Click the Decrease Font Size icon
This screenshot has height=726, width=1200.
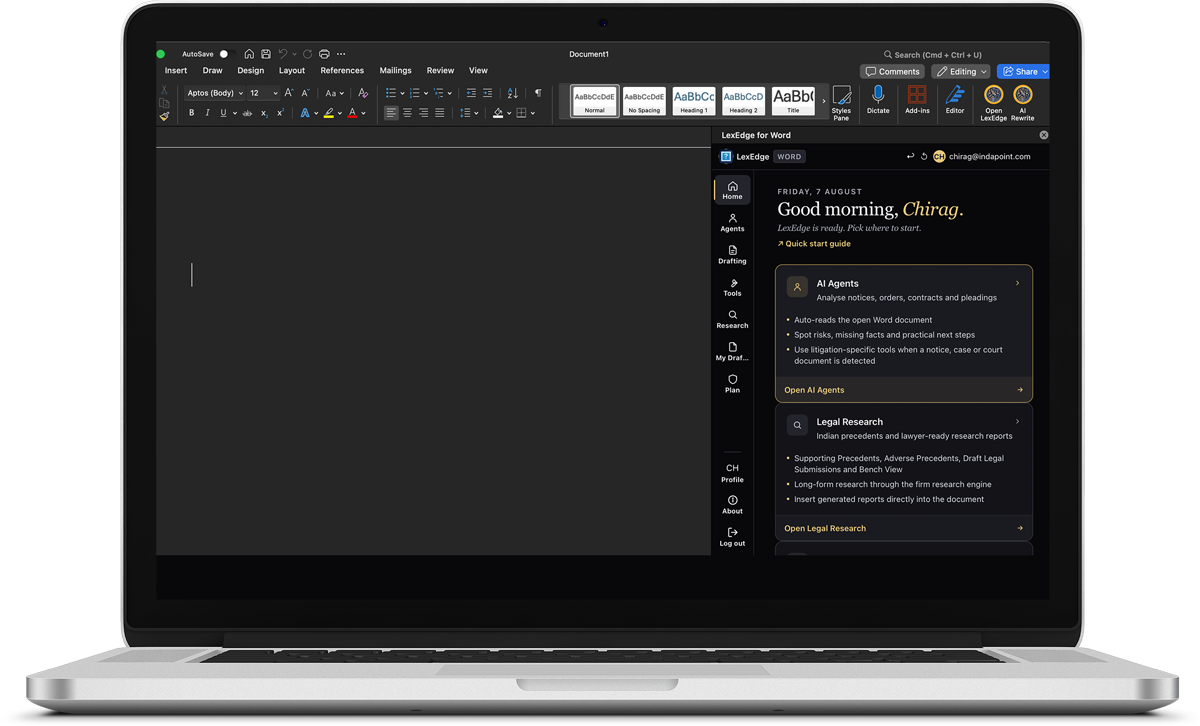(x=305, y=93)
